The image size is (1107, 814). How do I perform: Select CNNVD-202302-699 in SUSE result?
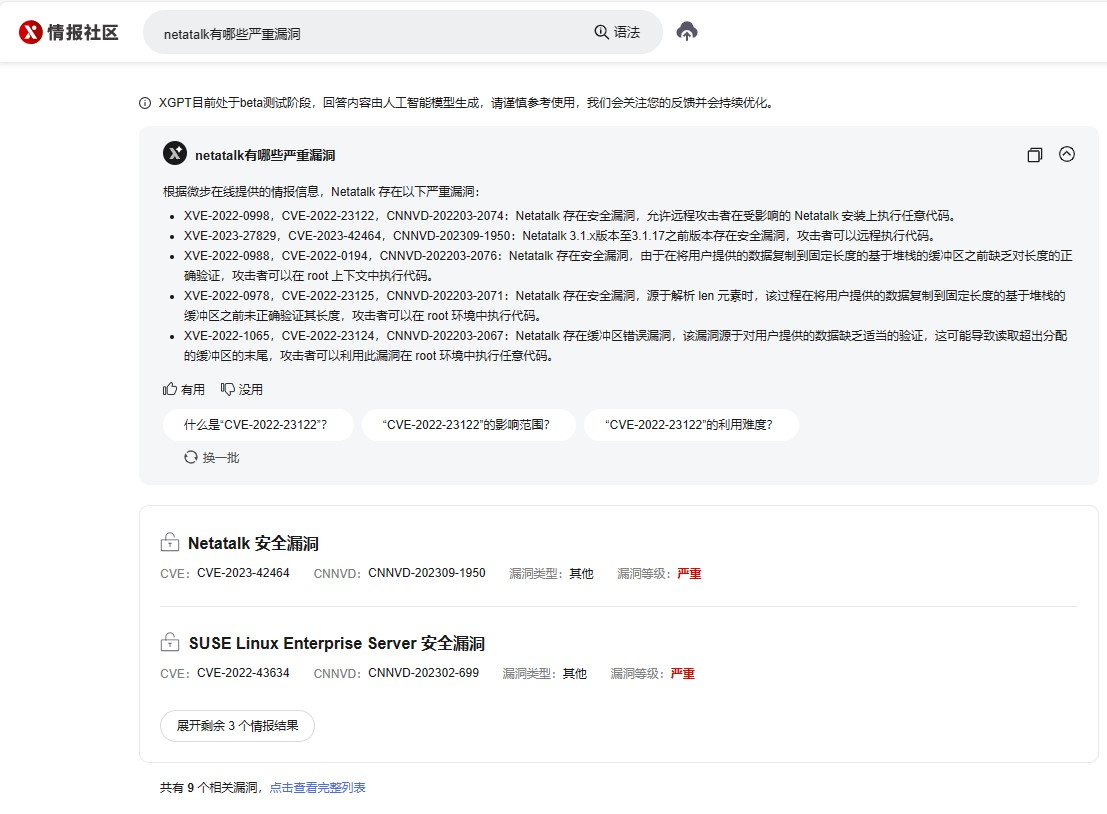tap(423, 674)
